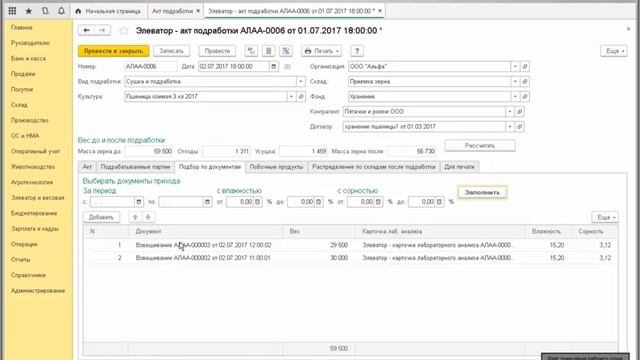Open calculator for сорность от field
The height and width of the screenshot is (360, 640).
click(x=378, y=202)
